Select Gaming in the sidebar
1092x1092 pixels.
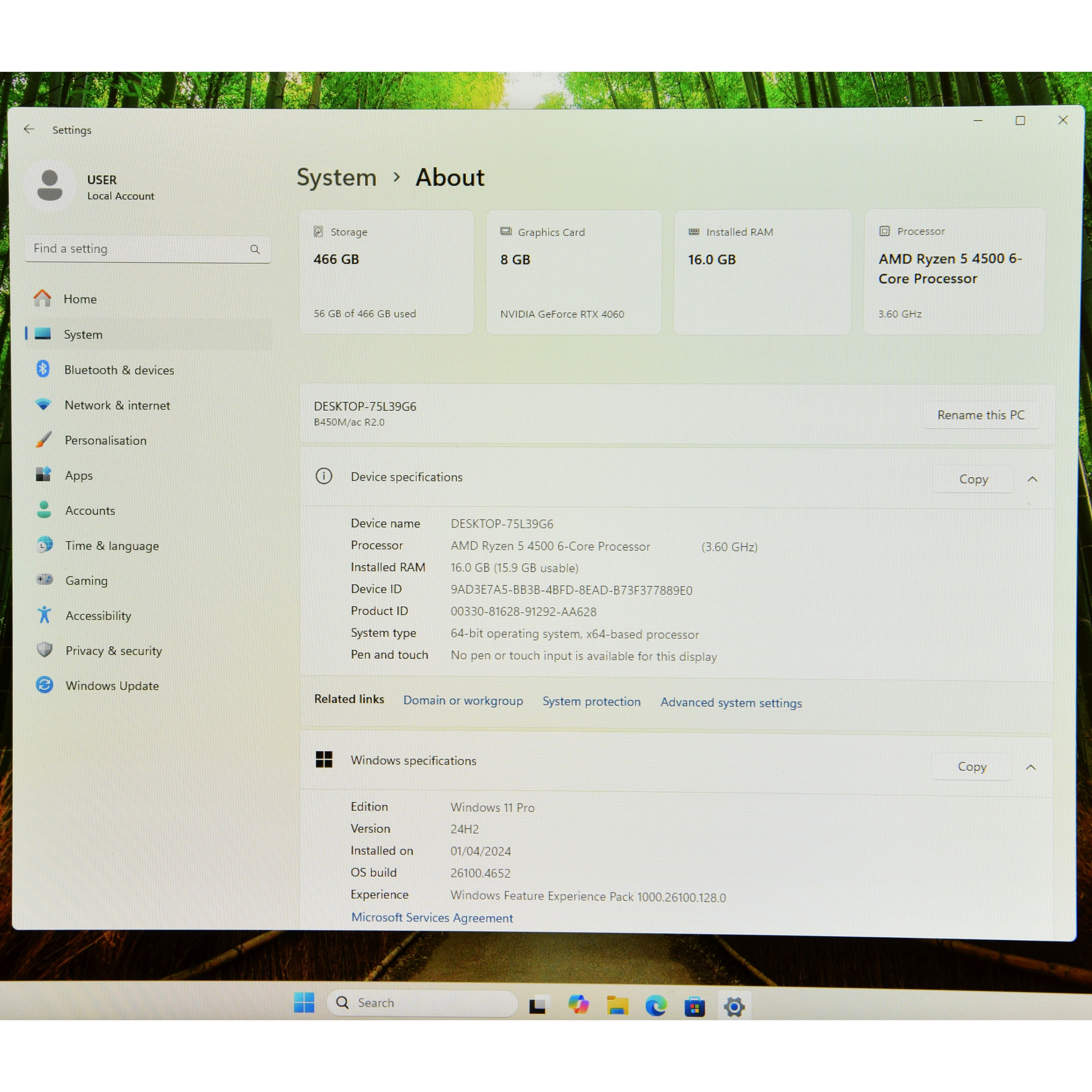pyautogui.click(x=149, y=580)
